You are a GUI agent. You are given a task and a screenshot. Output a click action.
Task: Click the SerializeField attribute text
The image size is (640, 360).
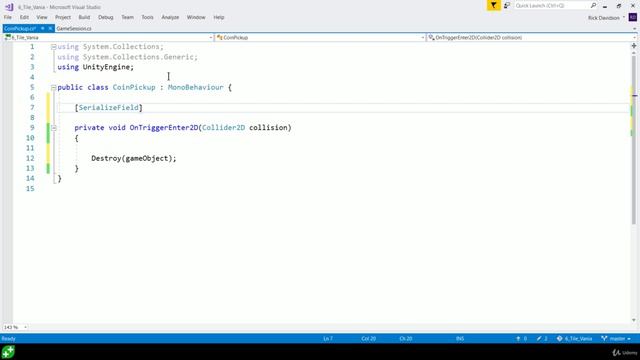pyautogui.click(x=109, y=108)
